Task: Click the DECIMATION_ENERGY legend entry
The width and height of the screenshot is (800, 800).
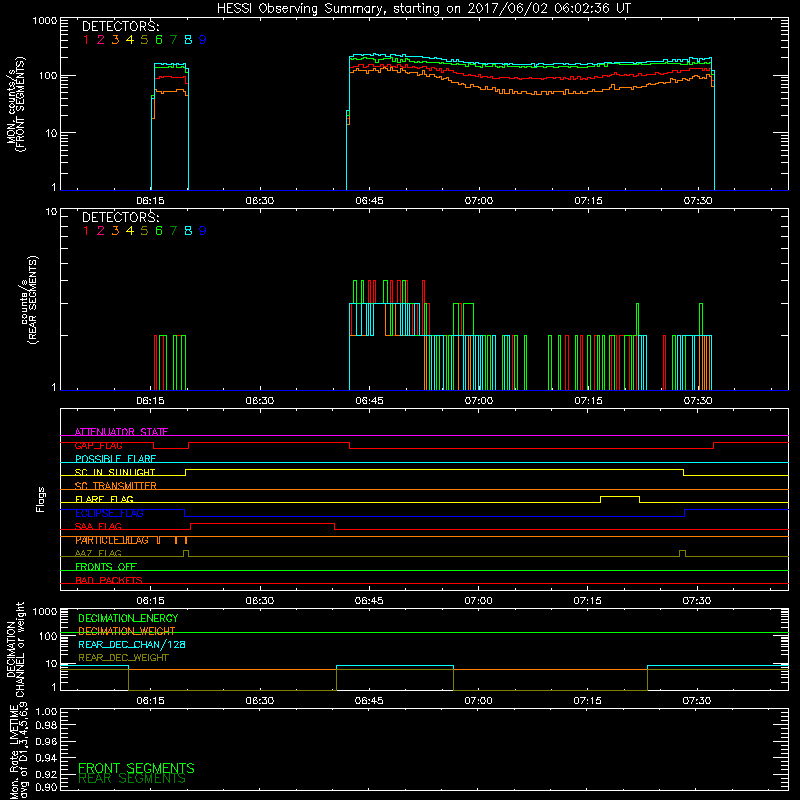Action: [128, 618]
